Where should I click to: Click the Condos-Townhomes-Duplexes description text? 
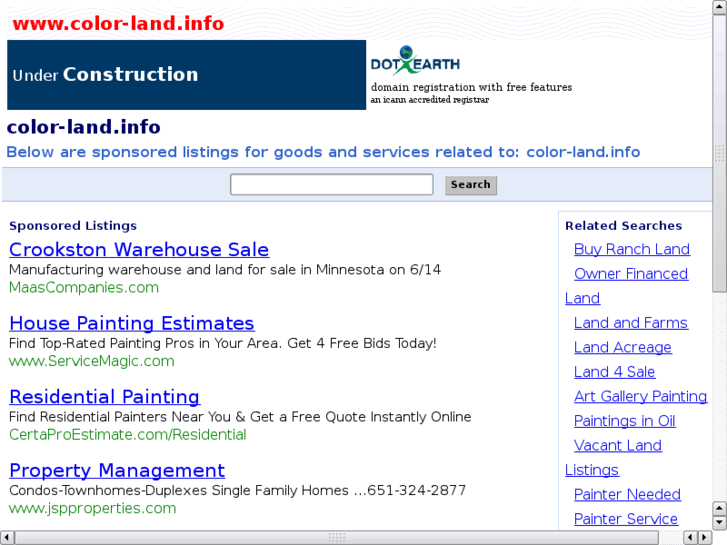(237, 490)
